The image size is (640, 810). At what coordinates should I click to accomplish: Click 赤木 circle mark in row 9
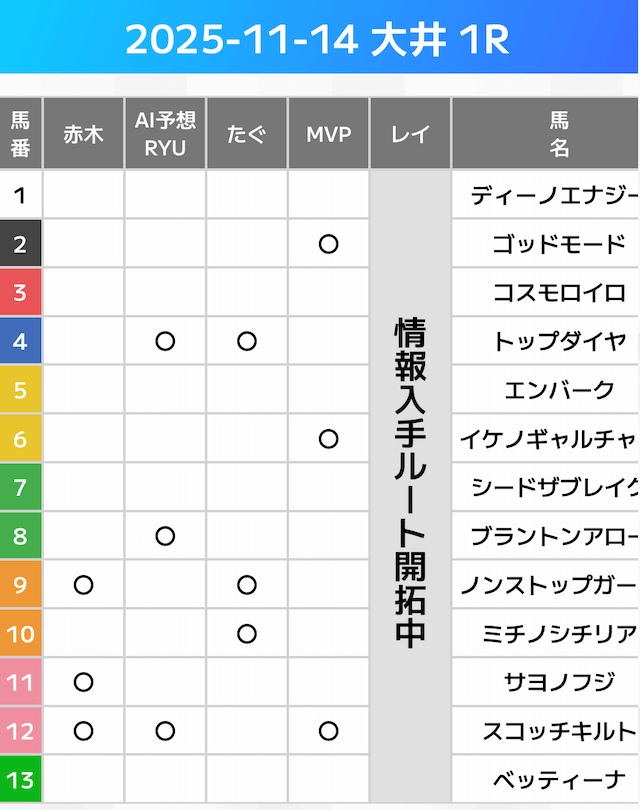(x=83, y=585)
